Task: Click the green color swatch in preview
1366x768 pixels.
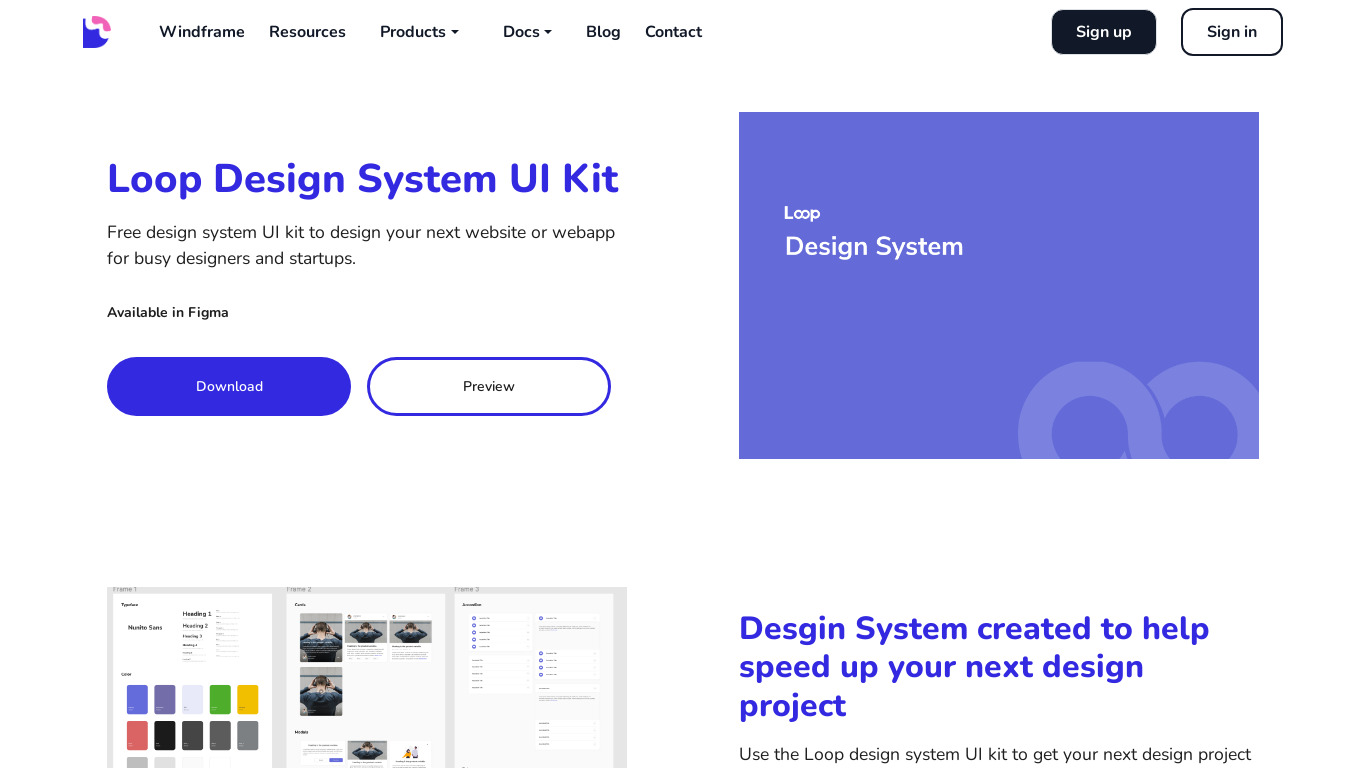Action: 220,699
